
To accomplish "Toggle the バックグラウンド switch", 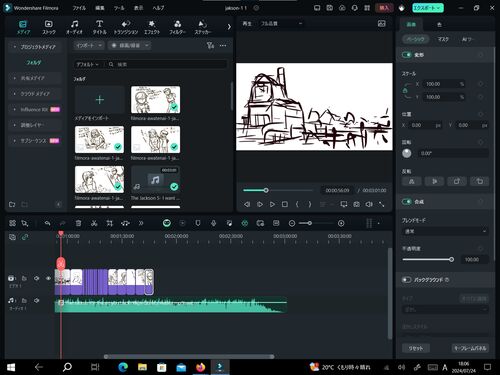I will pyautogui.click(x=406, y=279).
